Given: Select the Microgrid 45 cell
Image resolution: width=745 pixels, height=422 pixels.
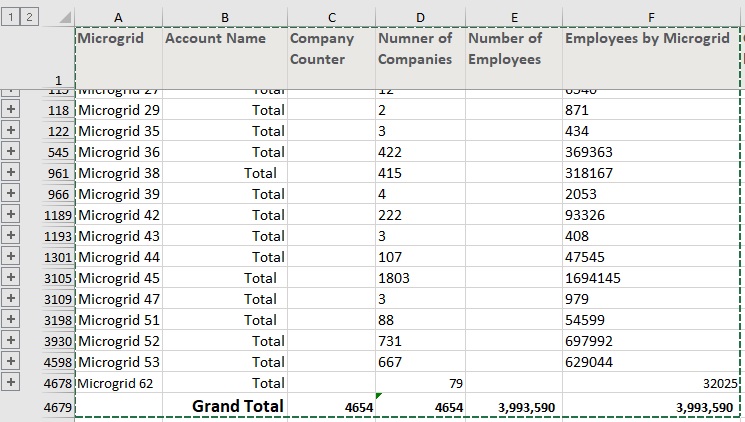Looking at the screenshot, I should pos(119,278).
